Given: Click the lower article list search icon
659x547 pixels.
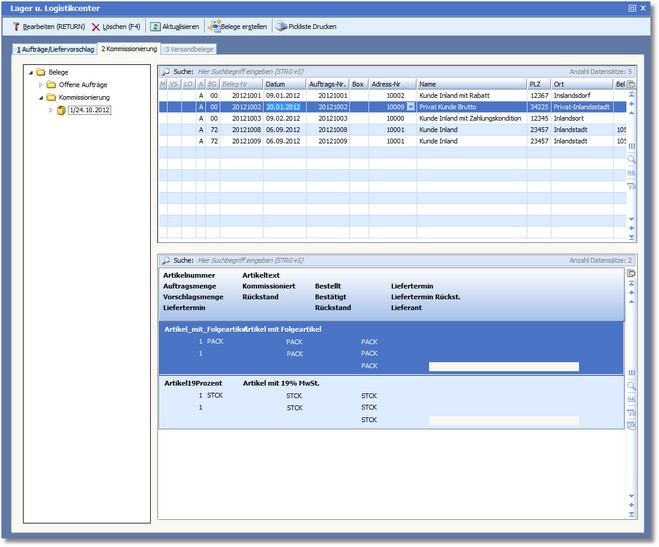Looking at the screenshot, I should pos(165,260).
